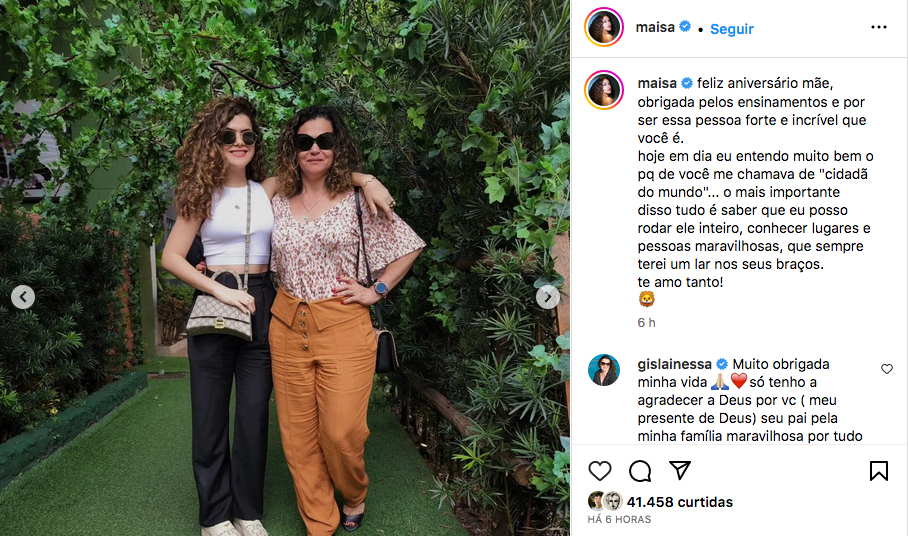The height and width of the screenshot is (536, 908).
Task: Go to the next photo arrow
Action: coord(547,298)
